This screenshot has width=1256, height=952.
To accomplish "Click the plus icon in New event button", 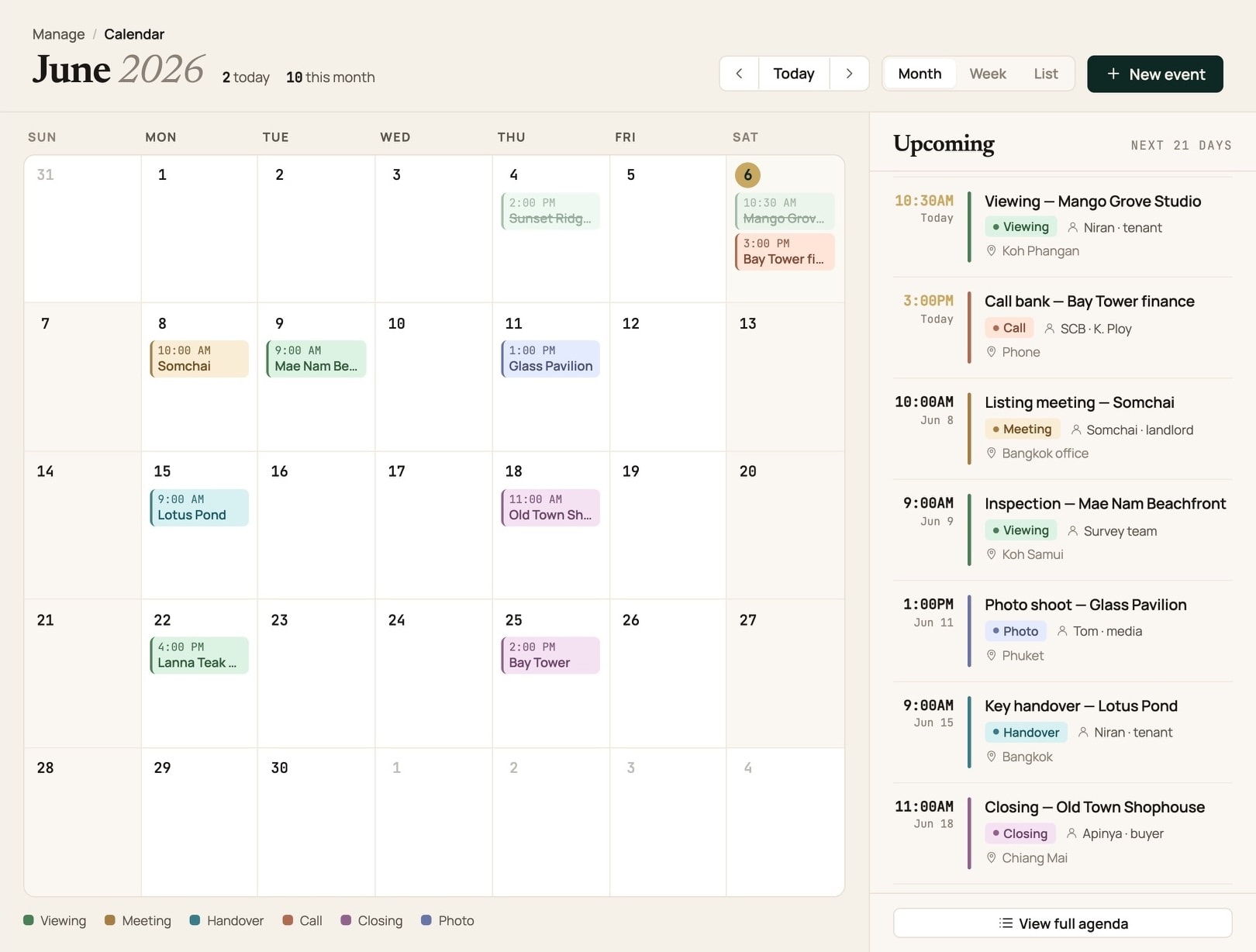I will click(1113, 74).
